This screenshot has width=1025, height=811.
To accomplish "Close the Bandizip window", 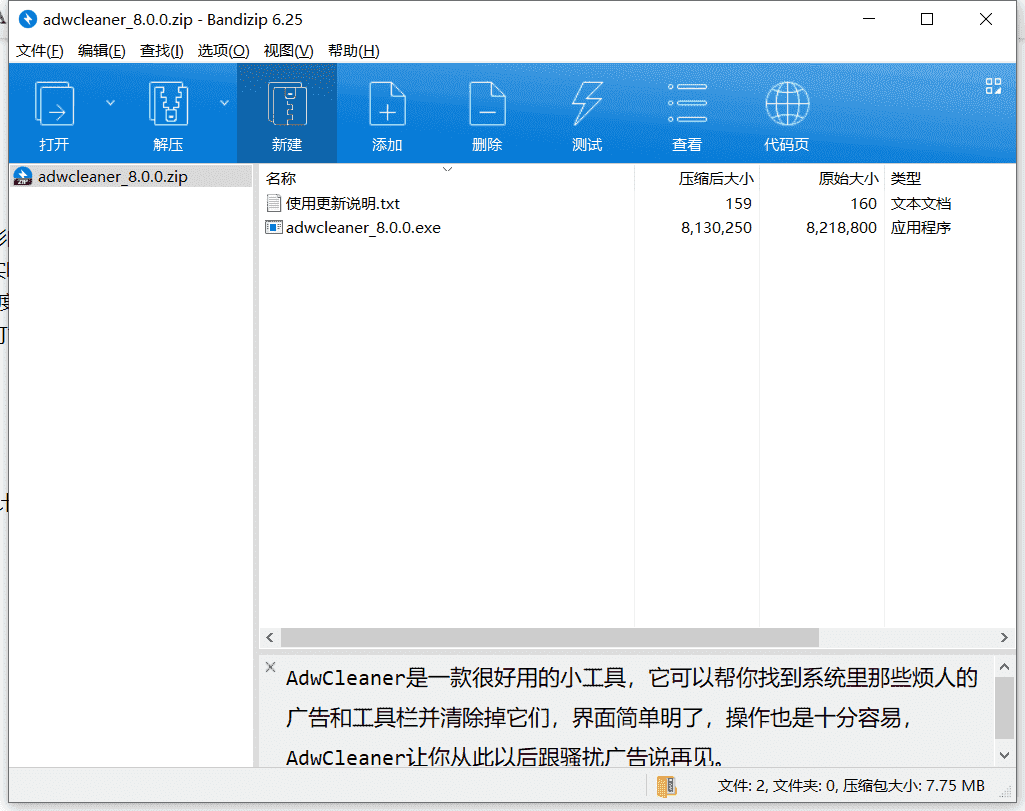I will pyautogui.click(x=986, y=20).
